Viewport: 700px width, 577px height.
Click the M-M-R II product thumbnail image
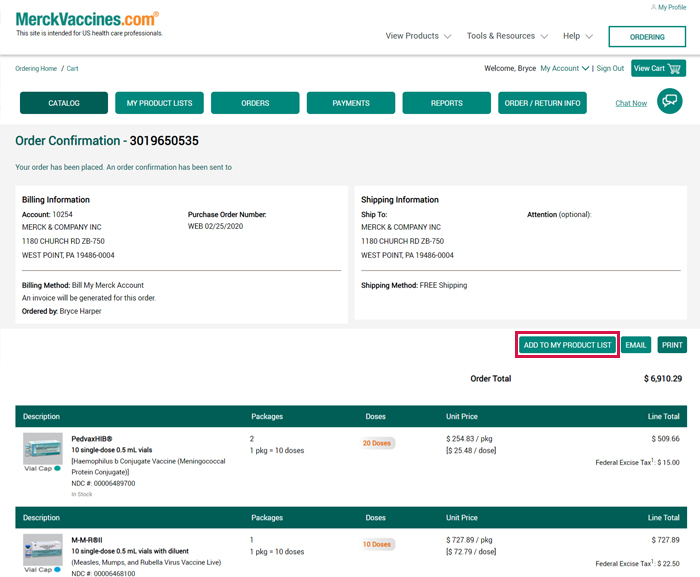43,550
